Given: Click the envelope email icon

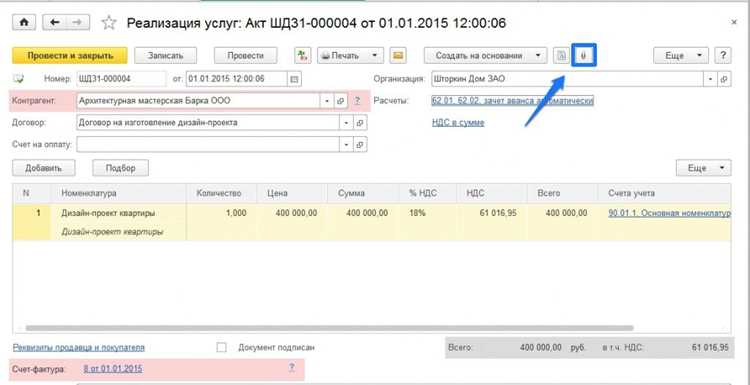Looking at the screenshot, I should pyautogui.click(x=398, y=55).
